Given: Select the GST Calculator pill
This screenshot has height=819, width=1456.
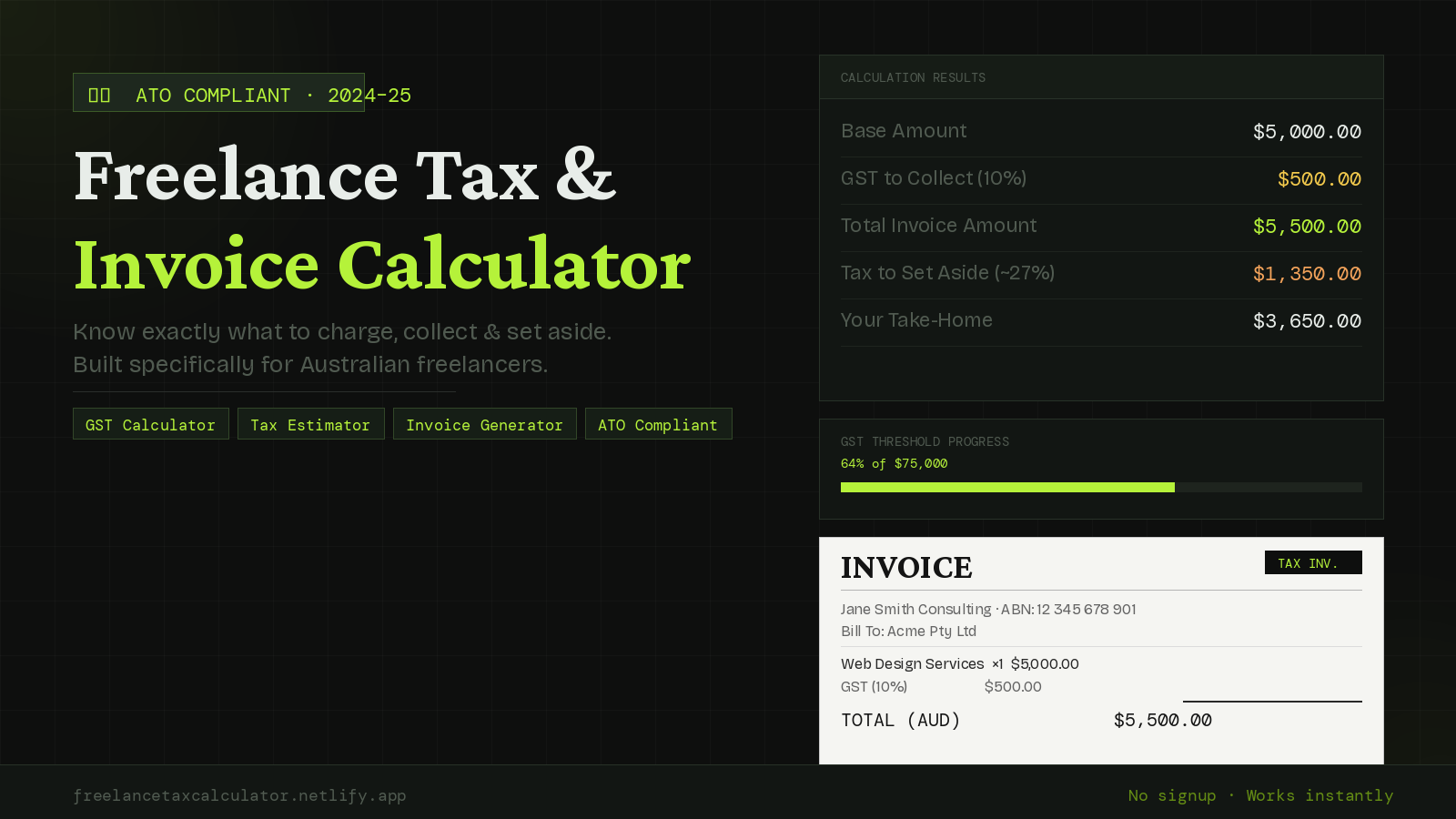Looking at the screenshot, I should click(150, 424).
